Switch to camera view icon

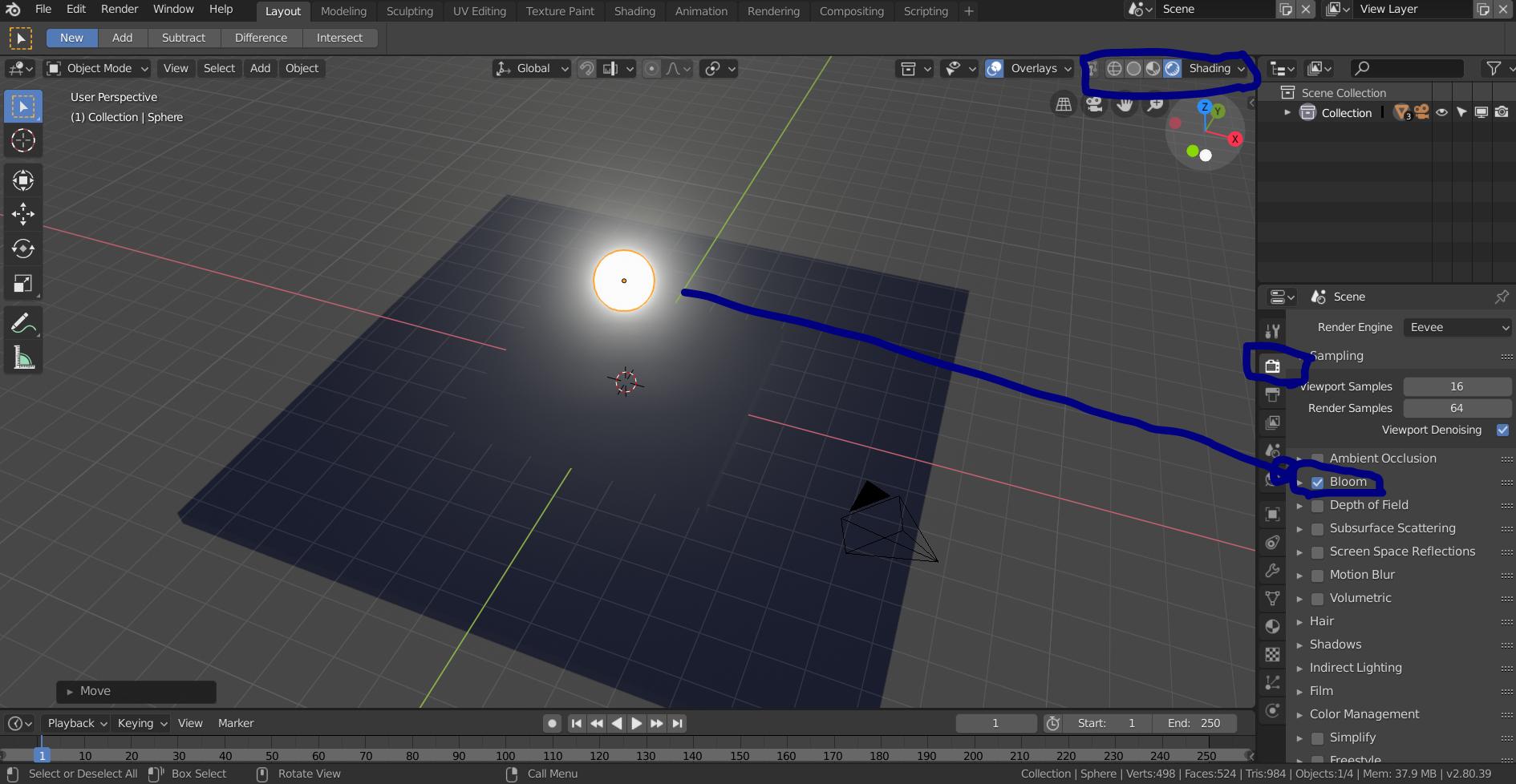[1094, 104]
